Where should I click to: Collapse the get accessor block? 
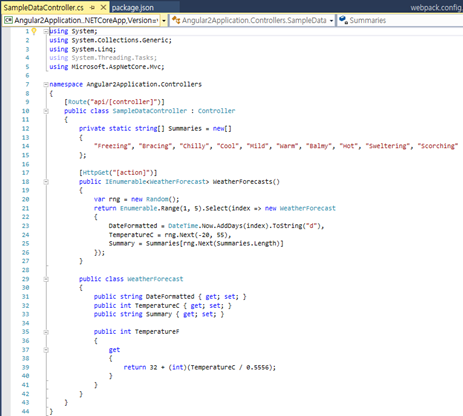pos(46,350)
